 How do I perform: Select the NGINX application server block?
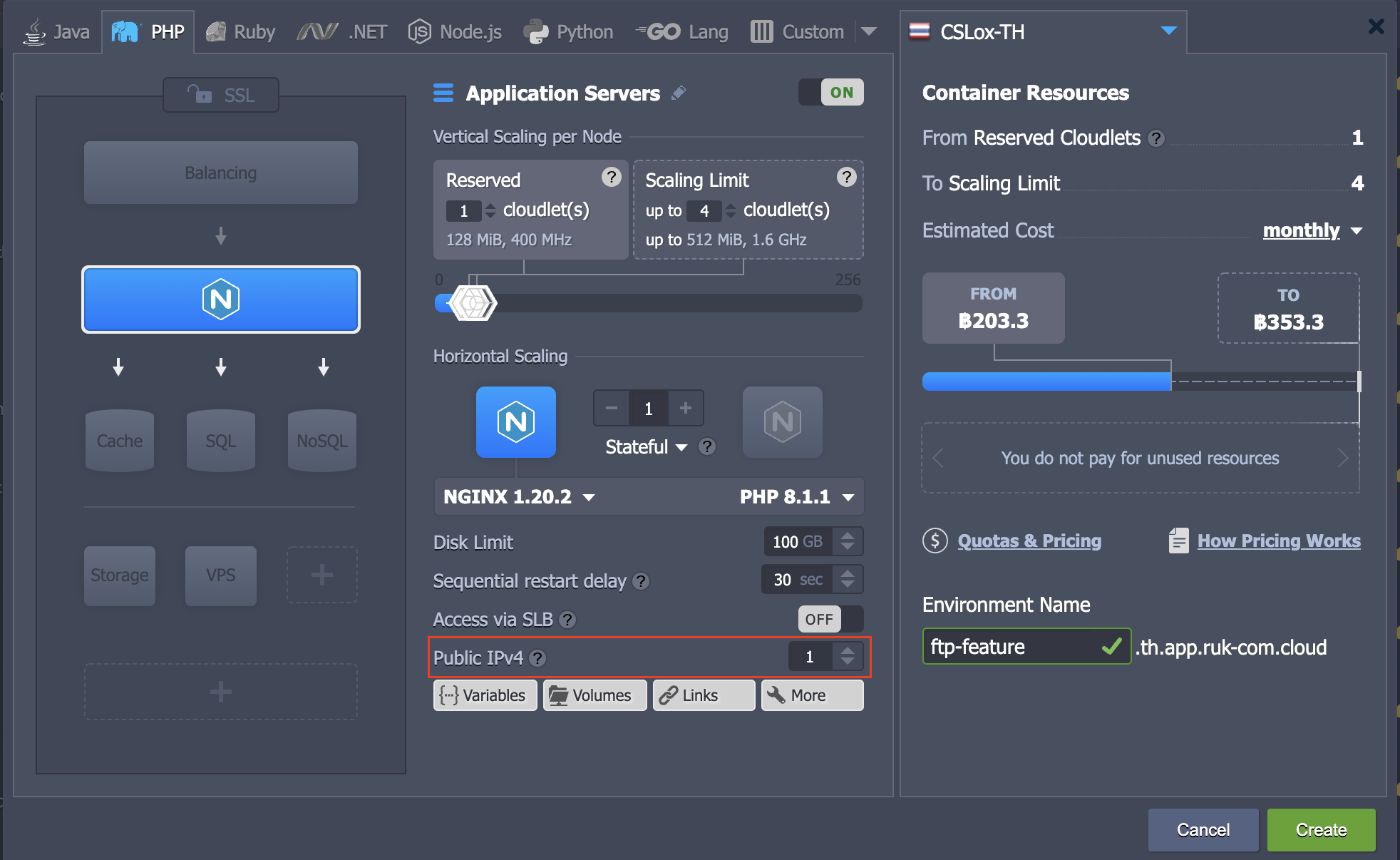[x=221, y=300]
